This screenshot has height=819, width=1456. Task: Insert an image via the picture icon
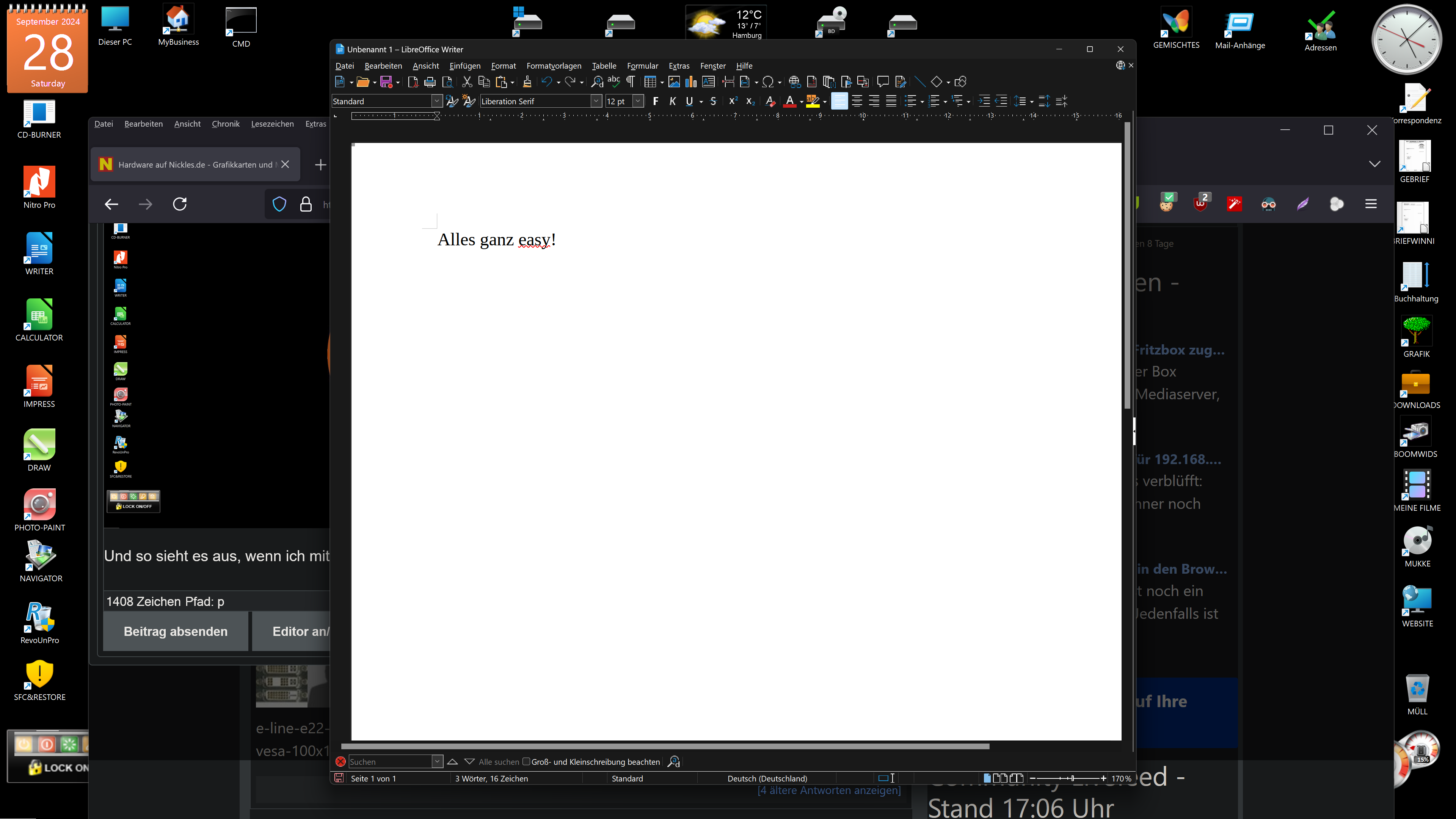(674, 83)
